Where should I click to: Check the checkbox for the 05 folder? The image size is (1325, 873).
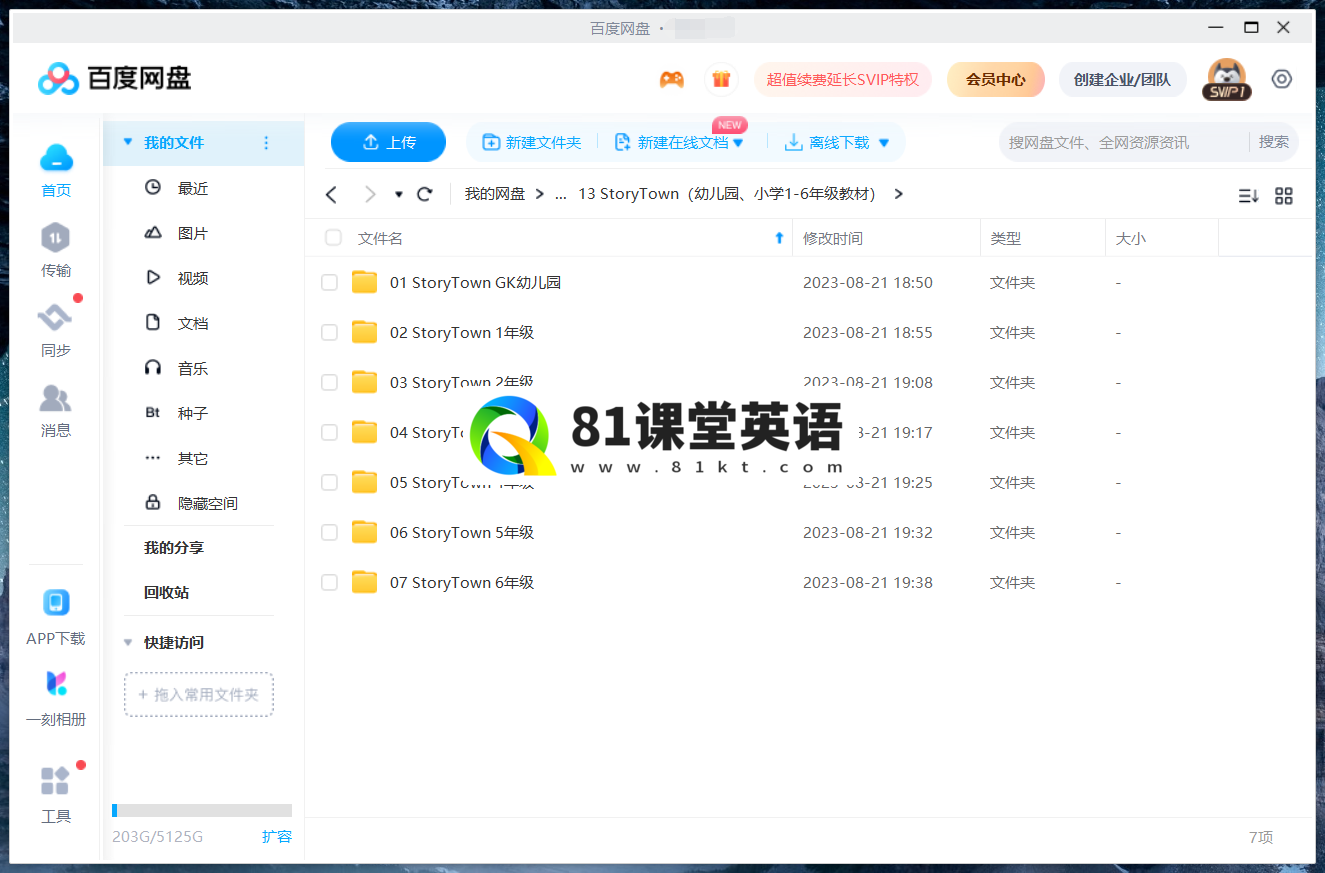pos(329,482)
